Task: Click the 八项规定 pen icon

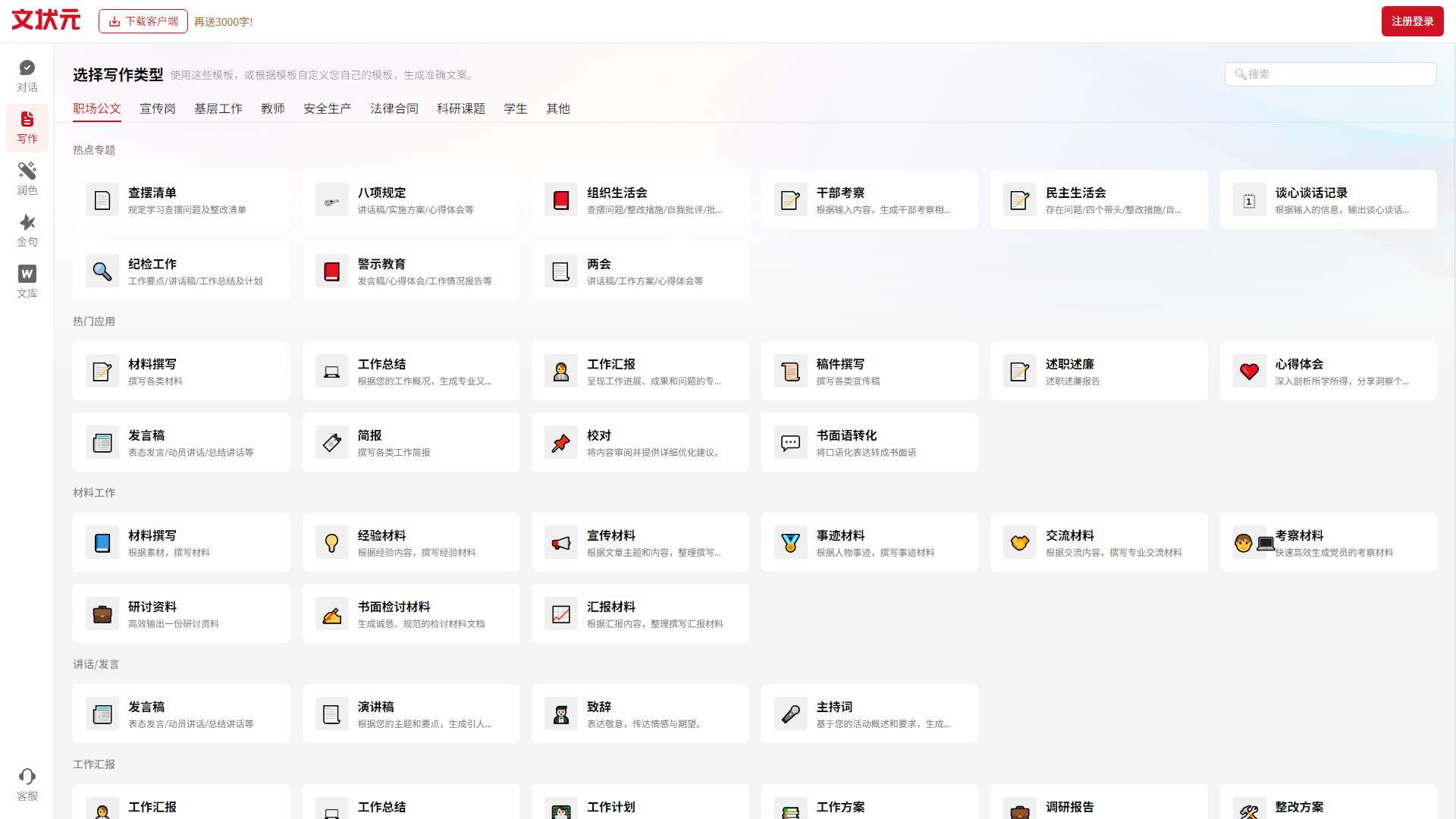Action: click(x=331, y=200)
